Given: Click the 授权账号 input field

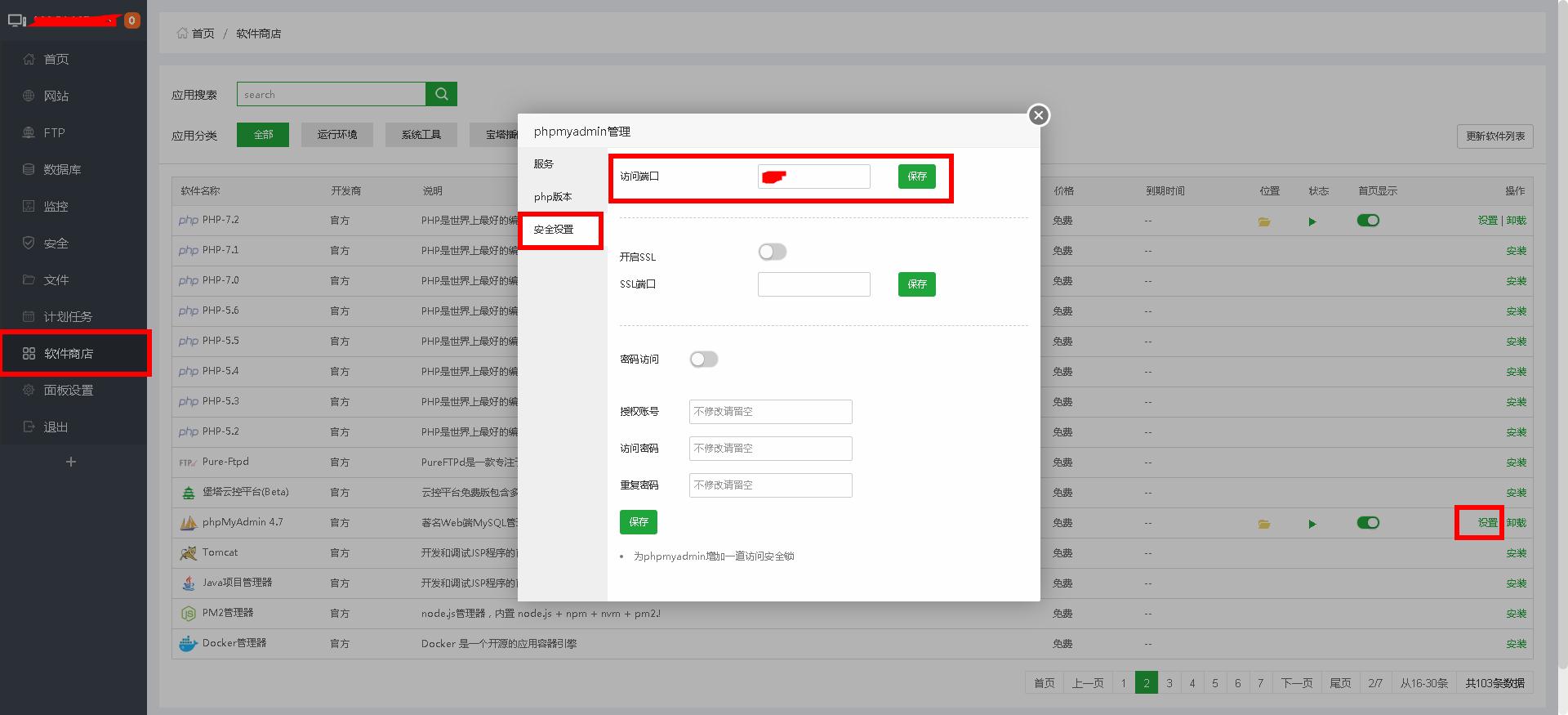Looking at the screenshot, I should click(x=771, y=412).
